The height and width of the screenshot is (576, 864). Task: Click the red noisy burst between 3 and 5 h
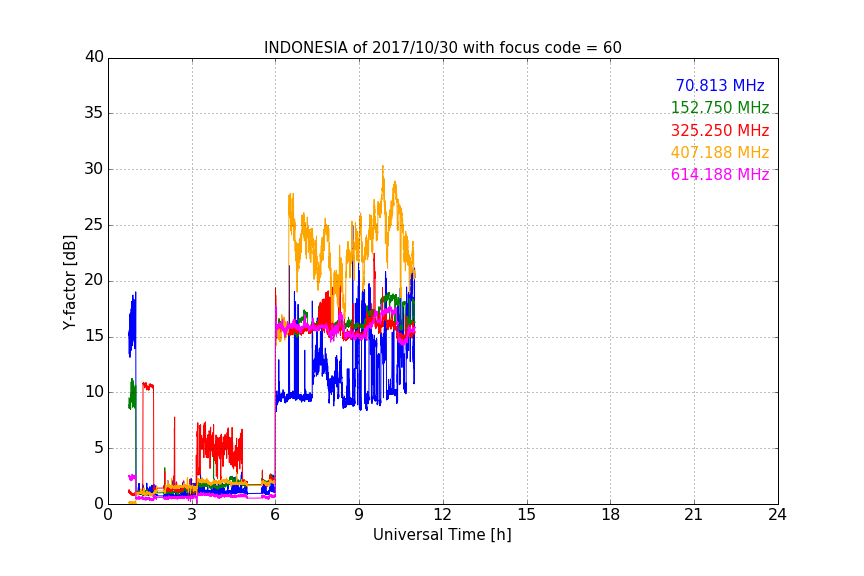point(219,448)
